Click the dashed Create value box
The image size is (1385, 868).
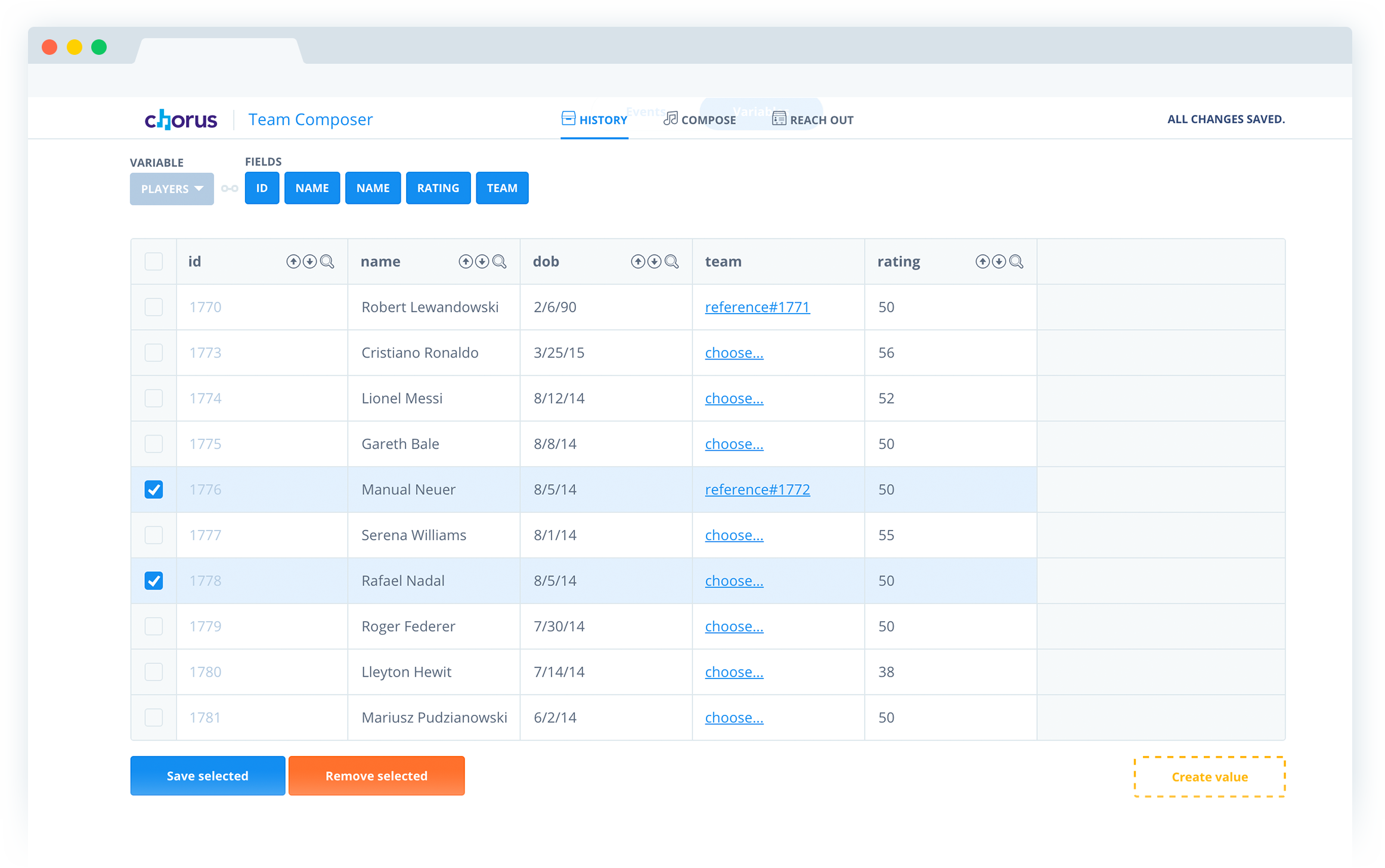pyautogui.click(x=1209, y=777)
